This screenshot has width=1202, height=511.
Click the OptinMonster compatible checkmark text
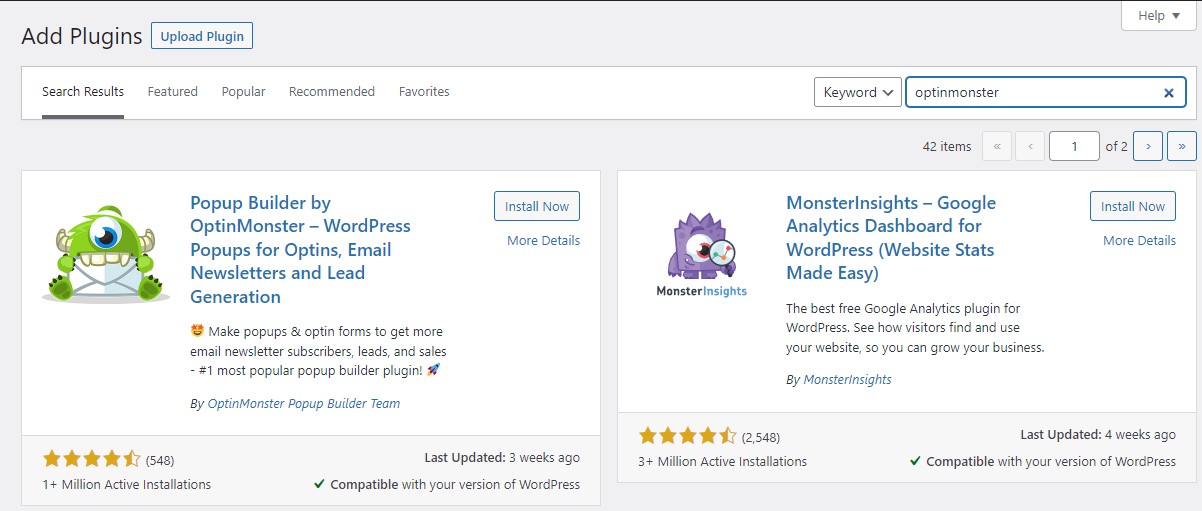click(446, 484)
